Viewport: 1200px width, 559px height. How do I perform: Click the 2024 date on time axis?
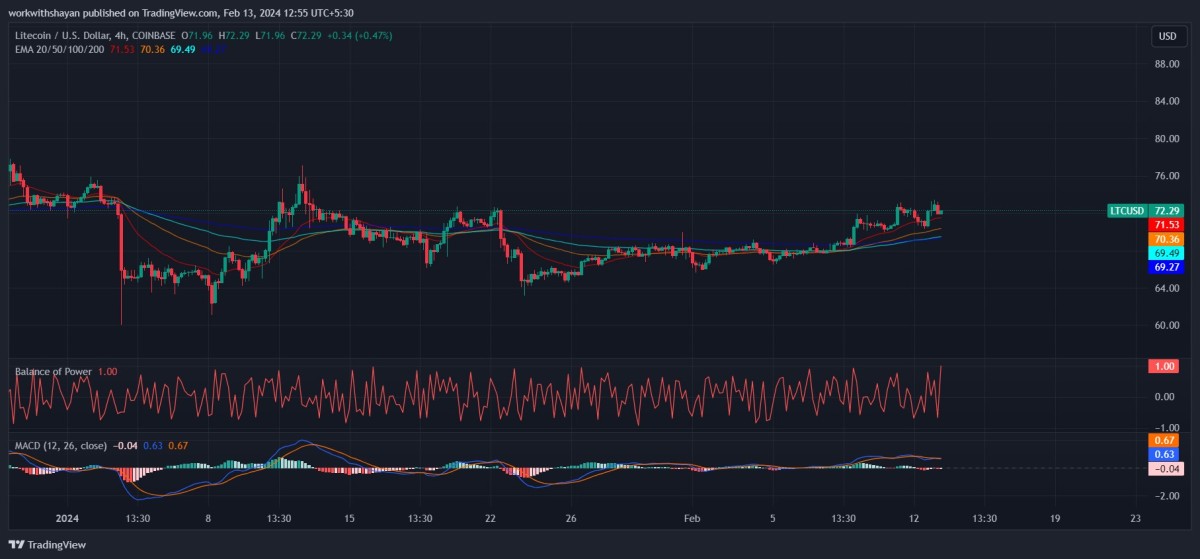(67, 519)
